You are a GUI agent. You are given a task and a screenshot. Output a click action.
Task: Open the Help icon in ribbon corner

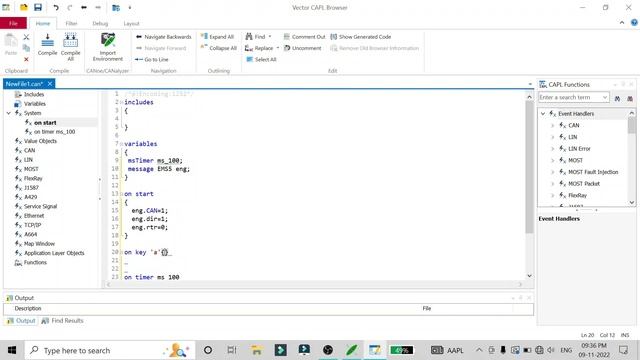click(634, 23)
